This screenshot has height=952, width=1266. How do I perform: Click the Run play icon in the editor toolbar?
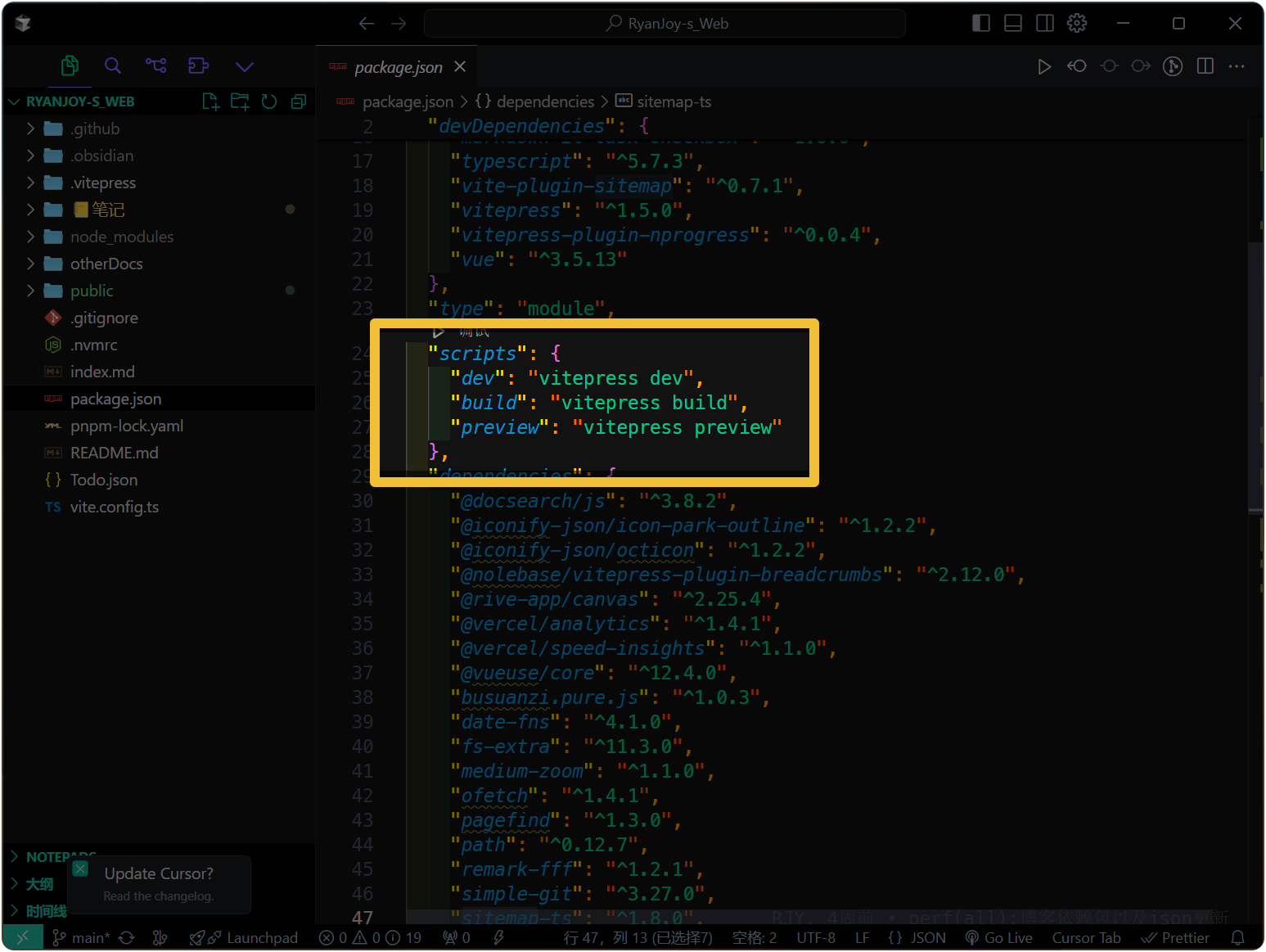click(1043, 66)
